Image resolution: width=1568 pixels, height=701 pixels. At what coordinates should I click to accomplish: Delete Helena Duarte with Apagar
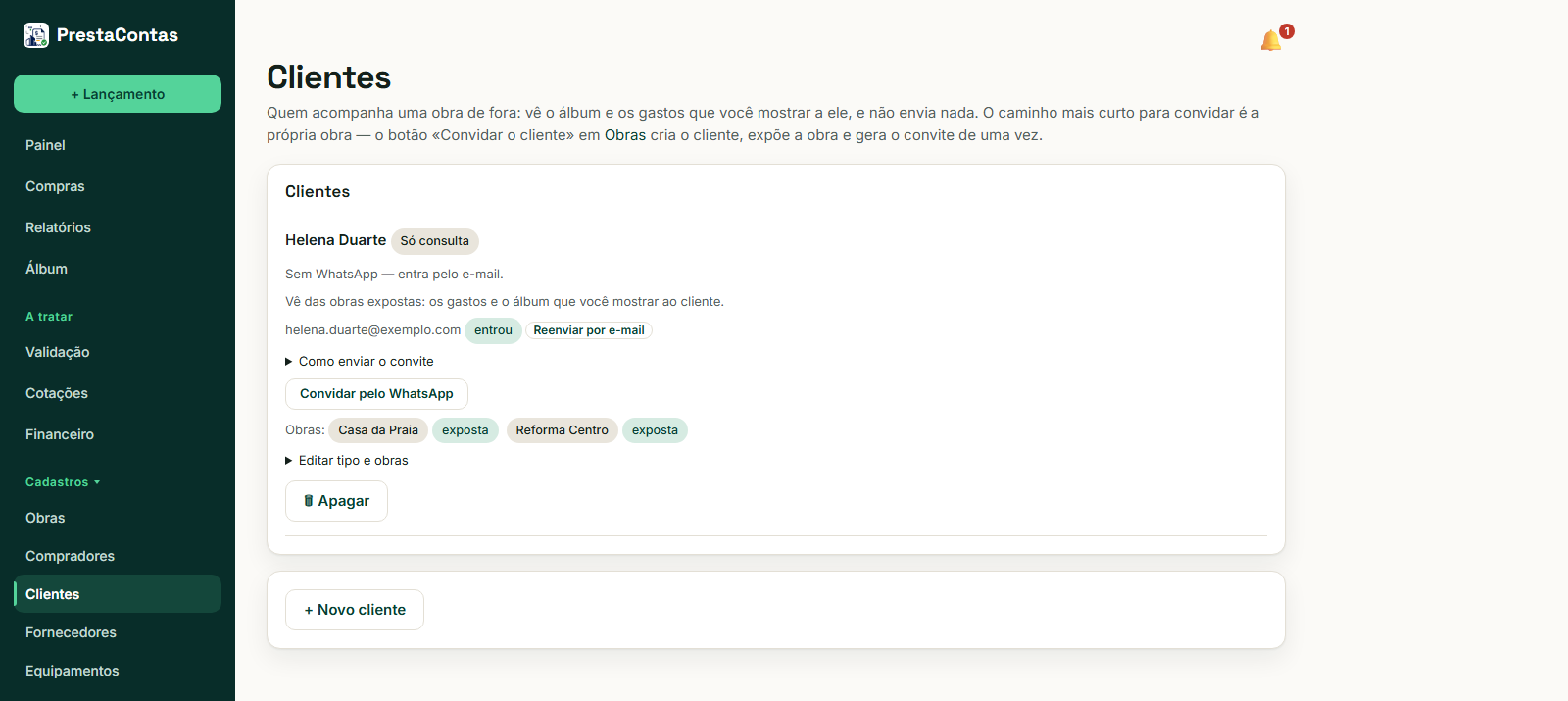[336, 501]
